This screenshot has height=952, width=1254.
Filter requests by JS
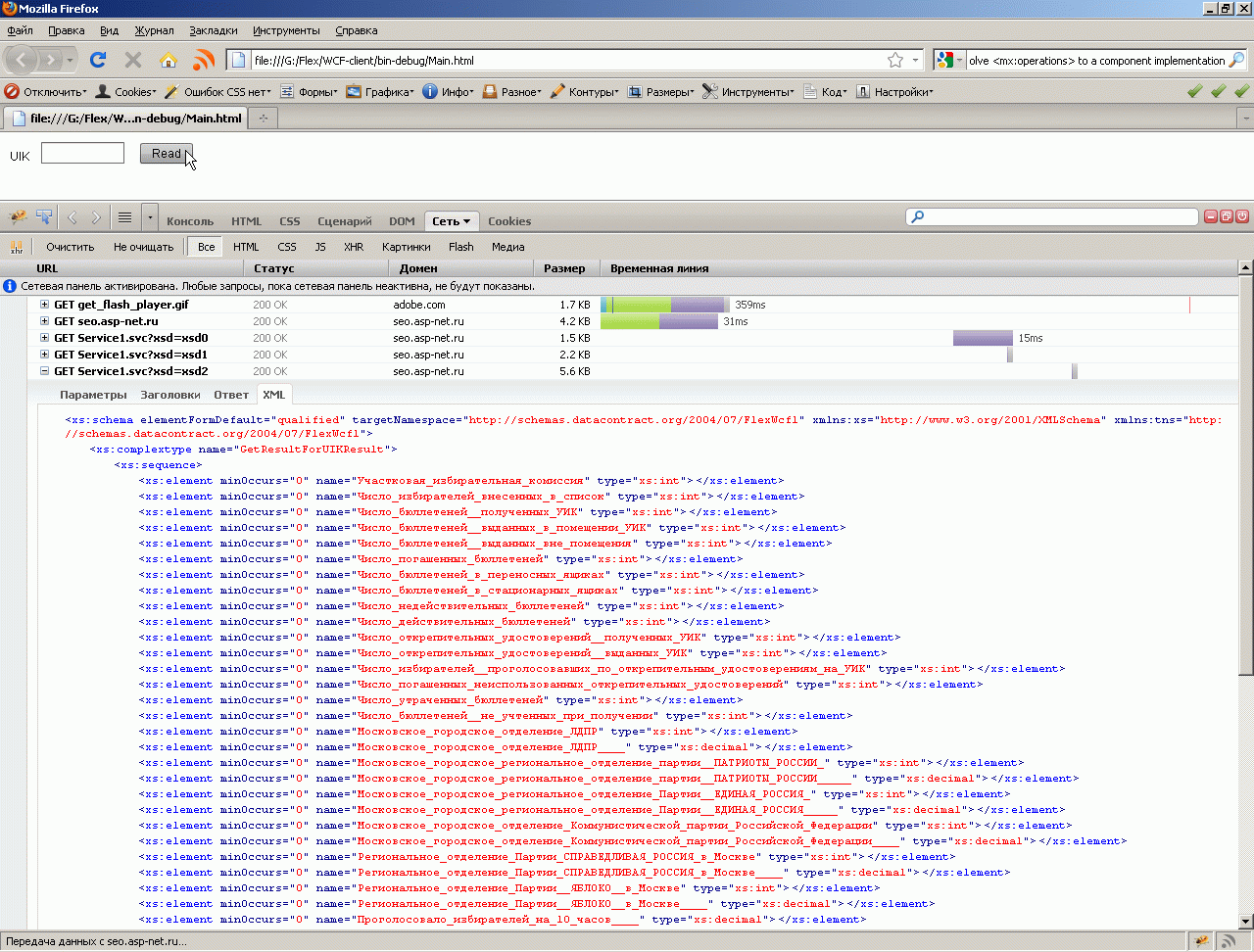320,247
